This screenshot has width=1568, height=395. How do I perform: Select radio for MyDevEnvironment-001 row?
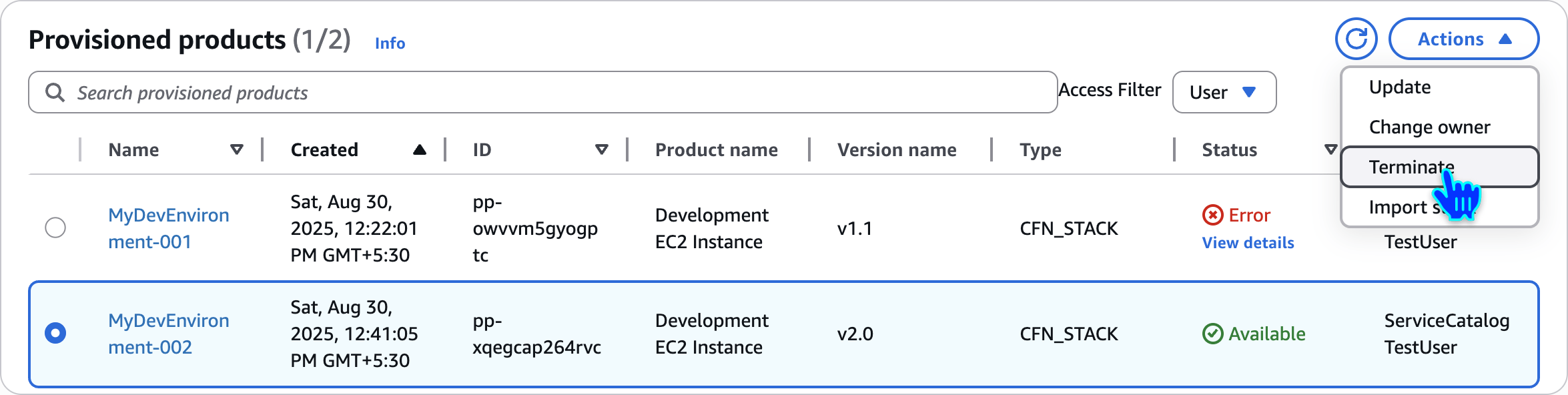coord(55,228)
